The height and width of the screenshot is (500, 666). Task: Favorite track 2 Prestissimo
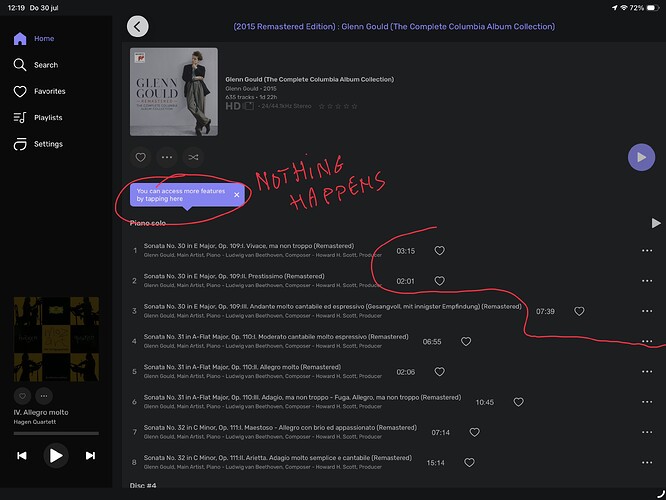click(x=440, y=281)
